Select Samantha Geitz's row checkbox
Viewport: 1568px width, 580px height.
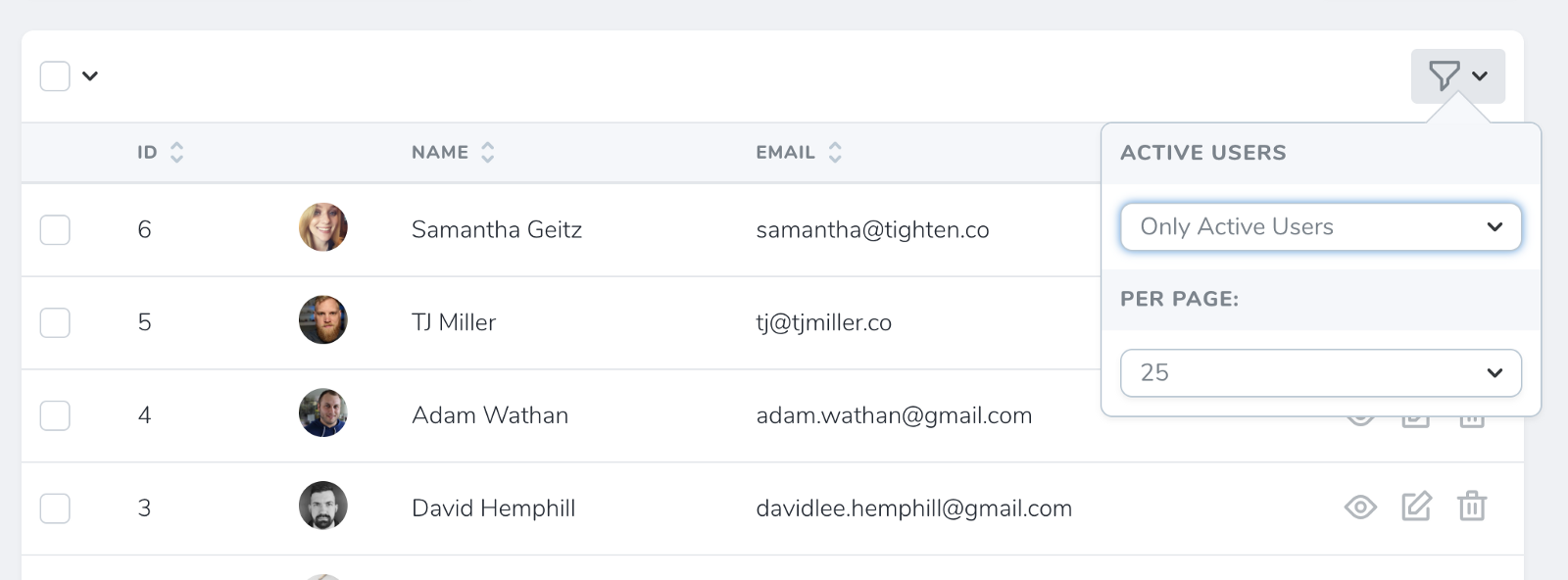click(x=55, y=230)
